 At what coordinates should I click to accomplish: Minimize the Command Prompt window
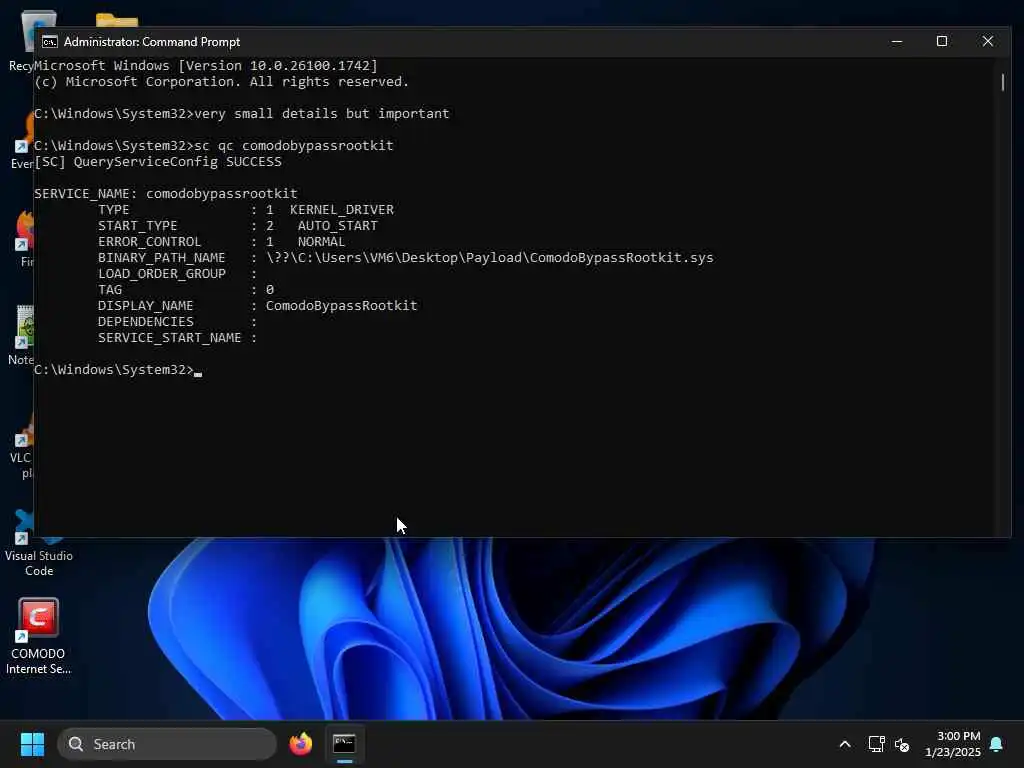(897, 41)
